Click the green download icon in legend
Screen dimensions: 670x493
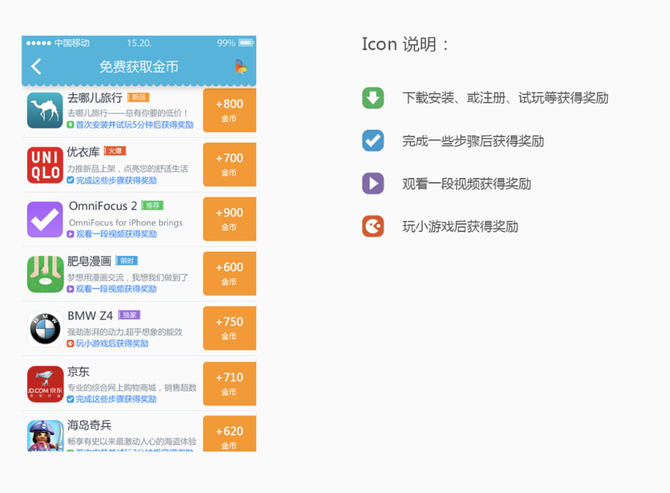coord(373,98)
